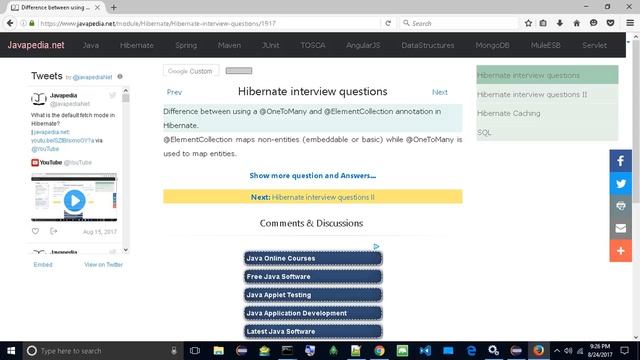Select Hibernate interview questions II sidebar item
640x360 pixels.
pos(547,94)
